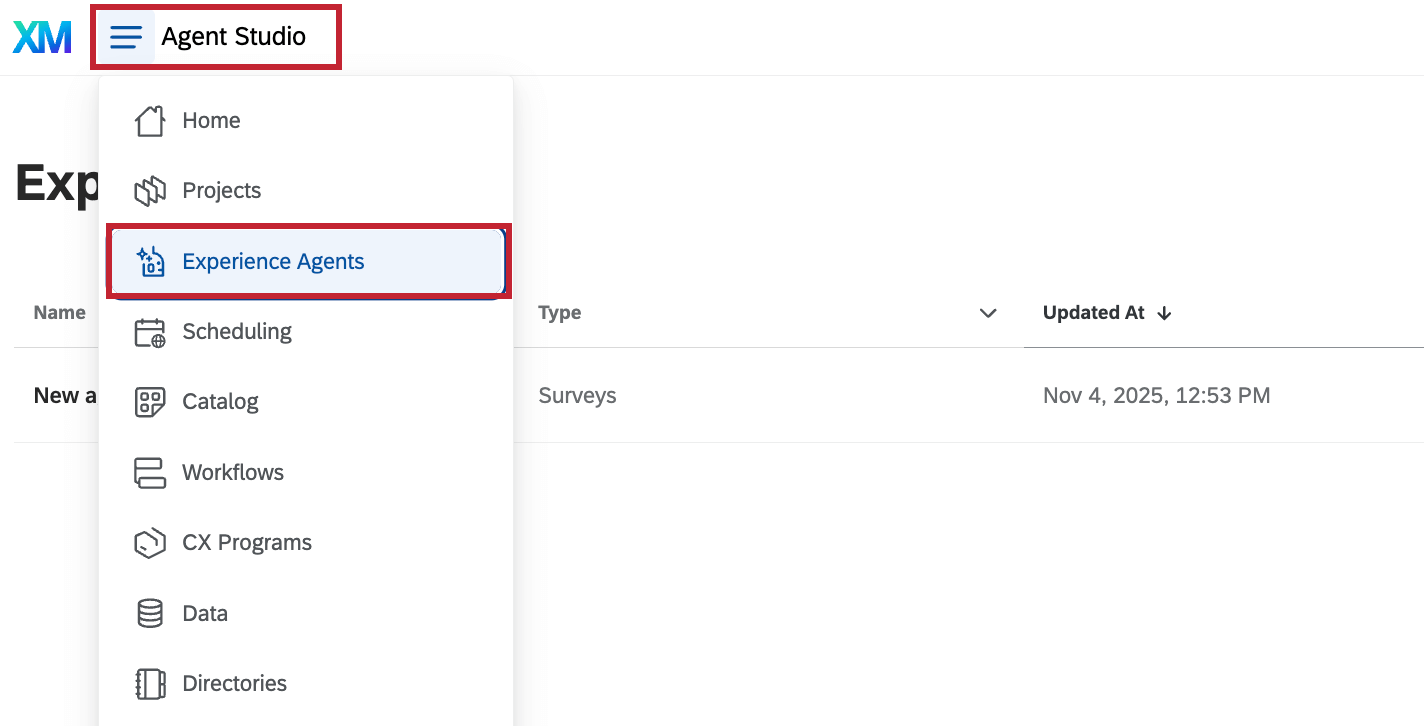Click the Data database icon

click(150, 612)
